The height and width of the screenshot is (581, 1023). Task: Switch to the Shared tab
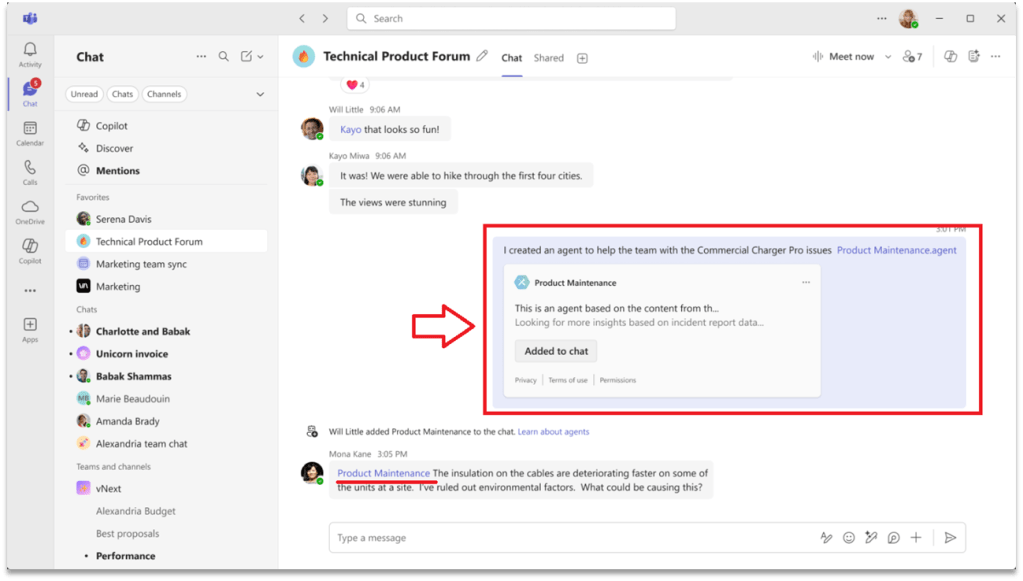coord(548,58)
